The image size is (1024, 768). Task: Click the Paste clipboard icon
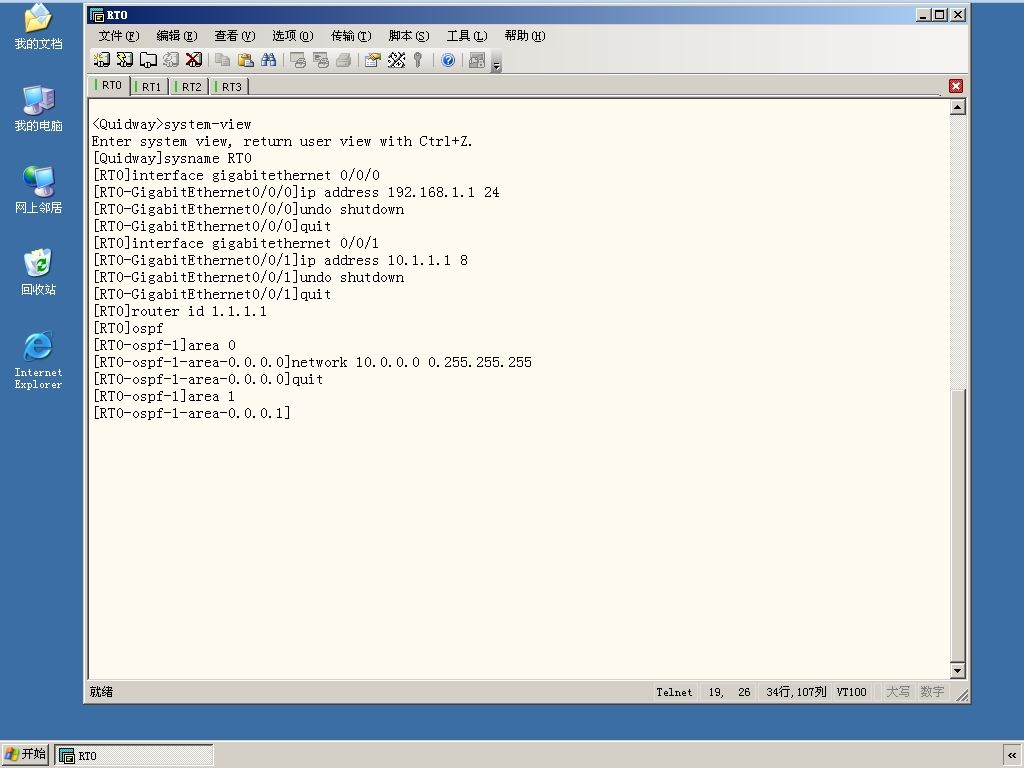pos(246,60)
